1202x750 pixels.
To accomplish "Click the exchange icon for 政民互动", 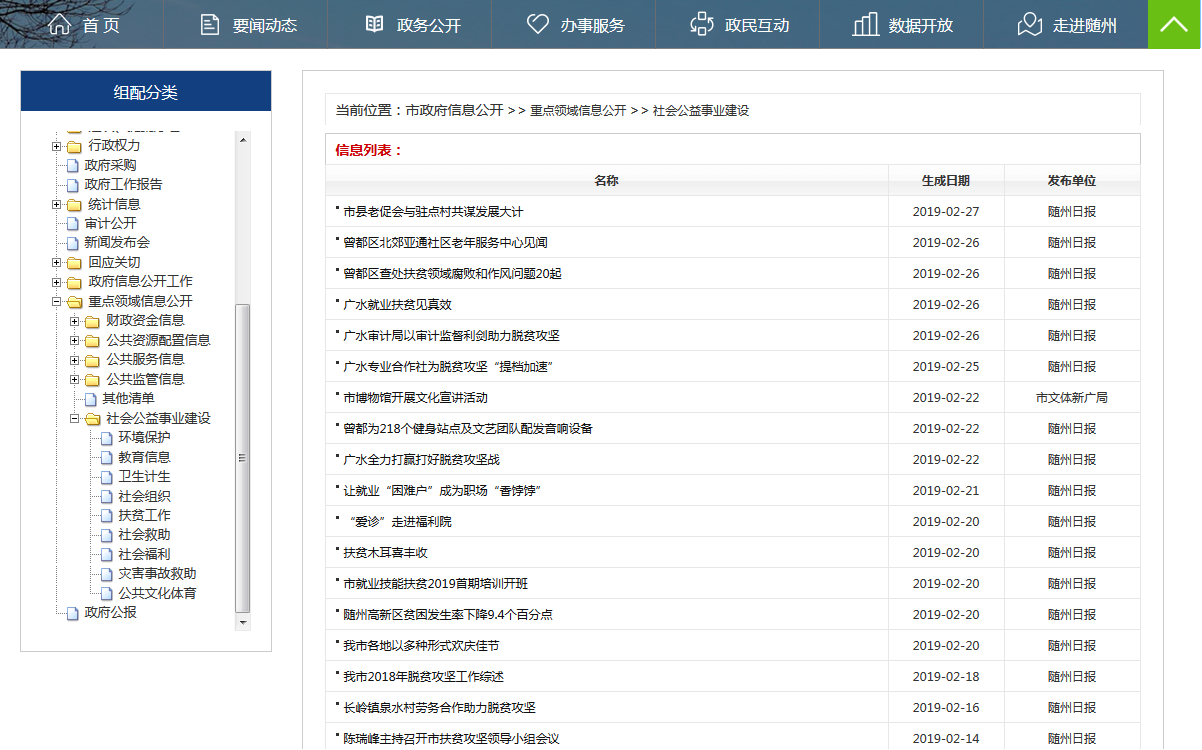I will (x=702, y=24).
